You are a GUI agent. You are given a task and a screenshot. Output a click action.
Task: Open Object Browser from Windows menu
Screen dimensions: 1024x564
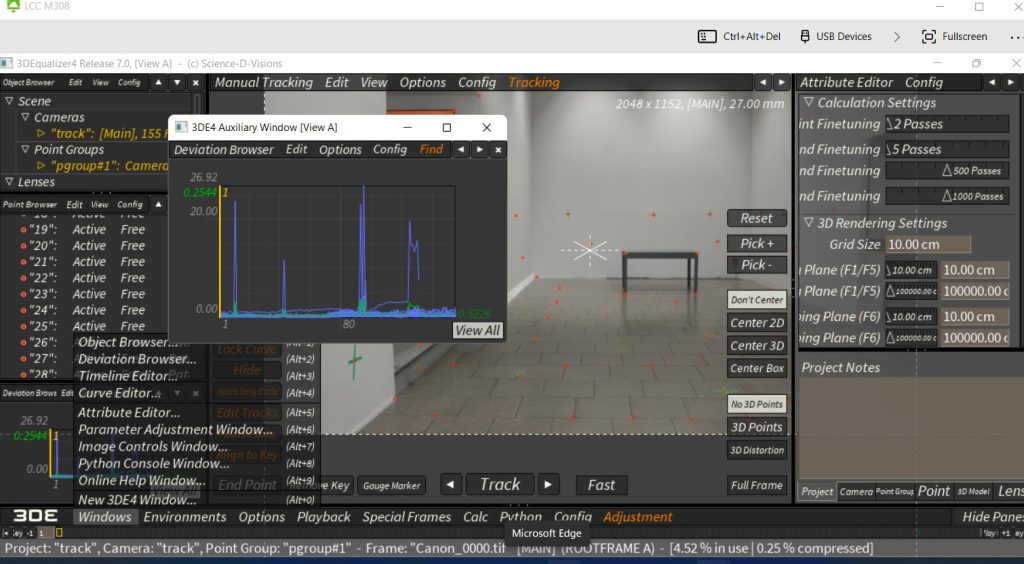click(128, 342)
